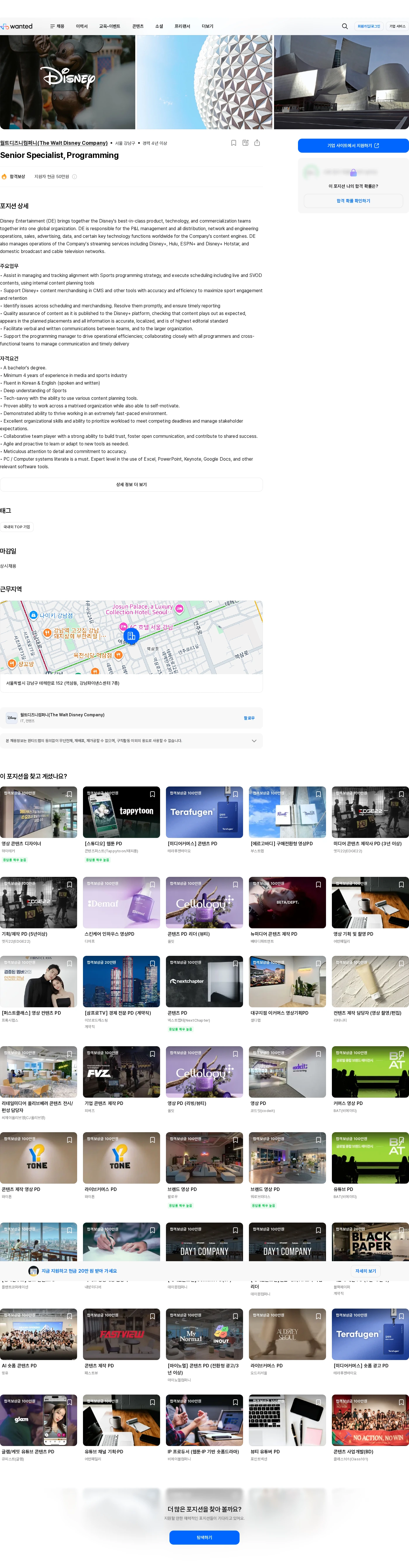Bookmark the [미디어커머스] 콘텐츠 PD card
This screenshot has height=1568, width=409.
(235, 794)
